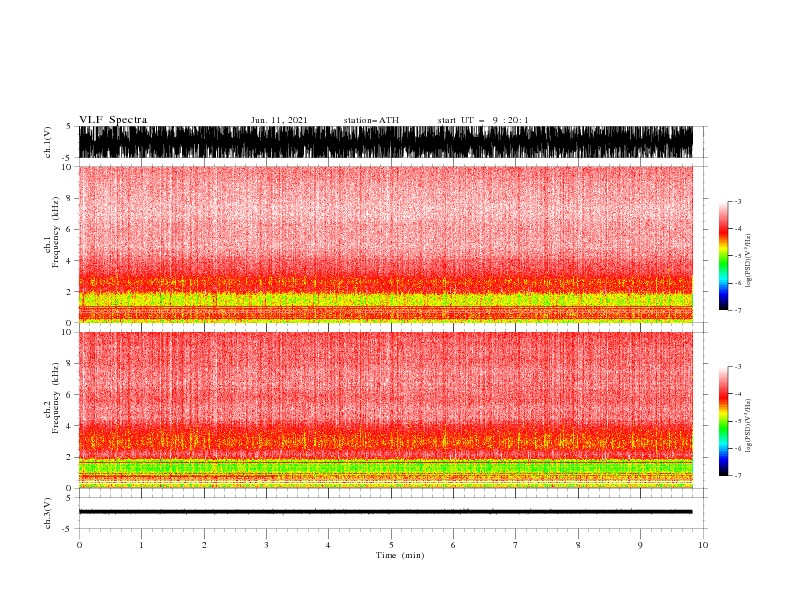The height and width of the screenshot is (612, 792).
Task: Click the "ch.3(V)" axis label
Action: point(48,513)
